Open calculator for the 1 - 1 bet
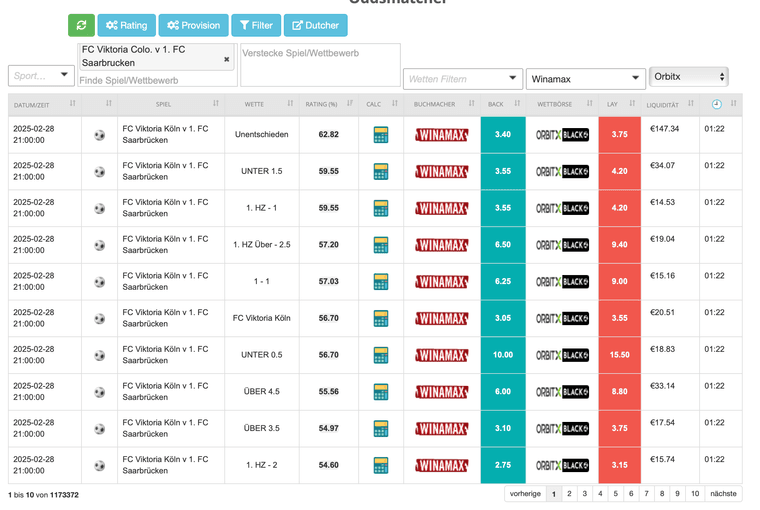Screen dimensions: 760x510 [x=381, y=282]
